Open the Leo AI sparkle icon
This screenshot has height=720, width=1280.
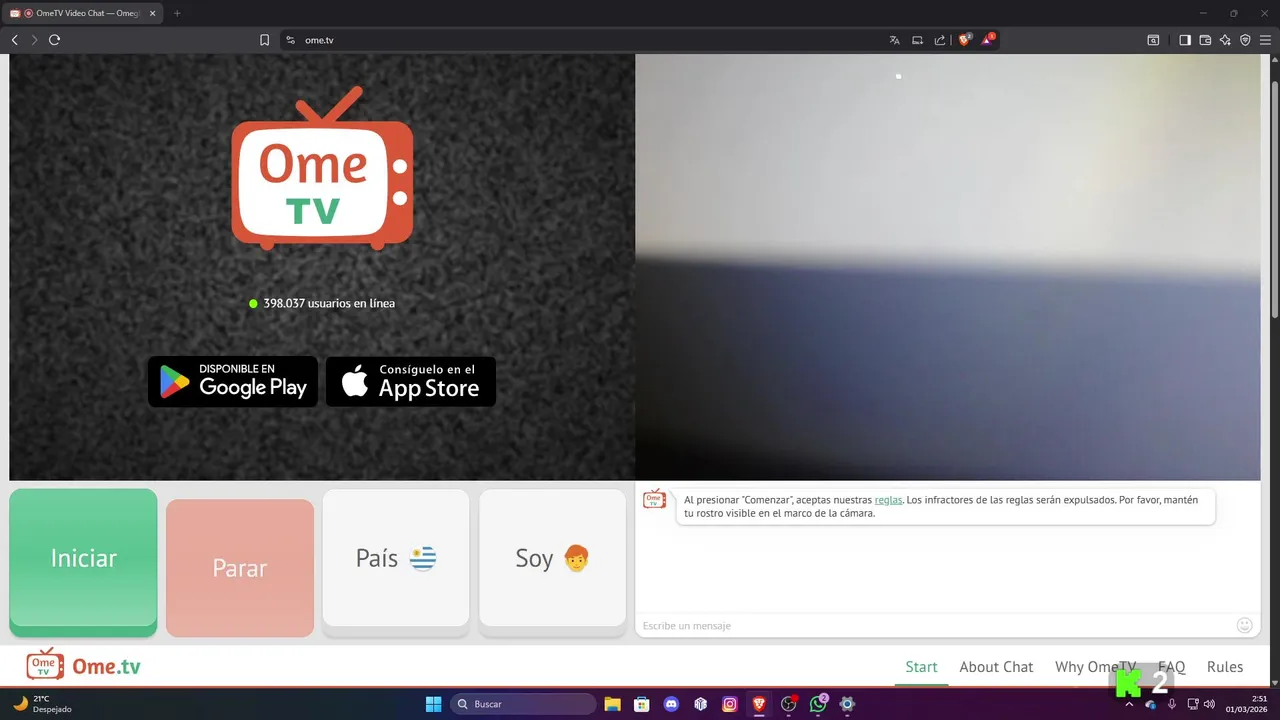pyautogui.click(x=1225, y=40)
